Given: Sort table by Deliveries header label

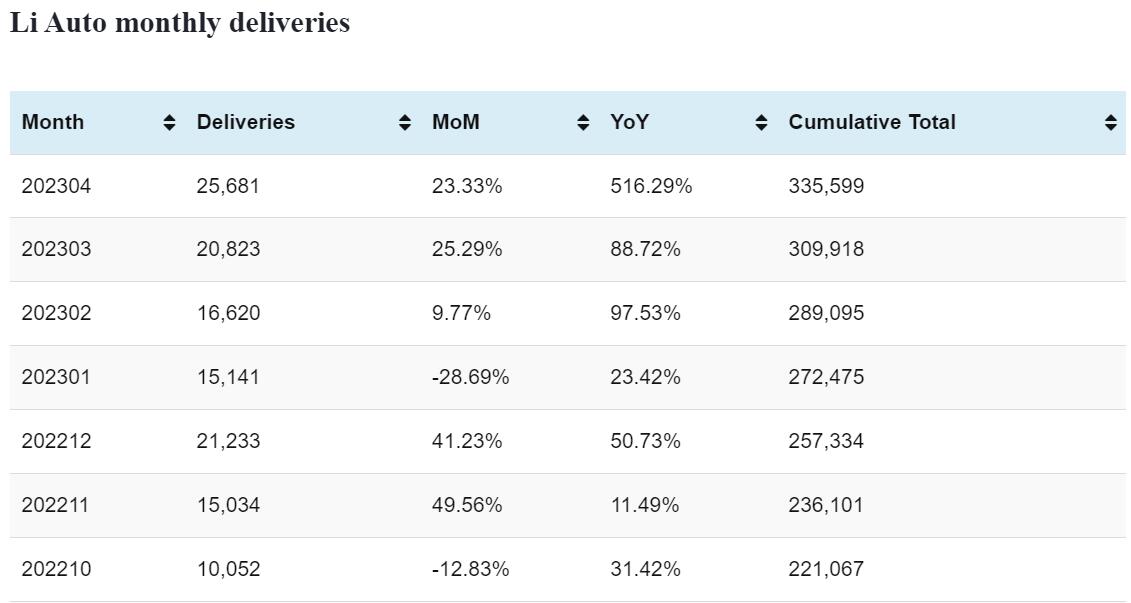Looking at the screenshot, I should tap(246, 122).
